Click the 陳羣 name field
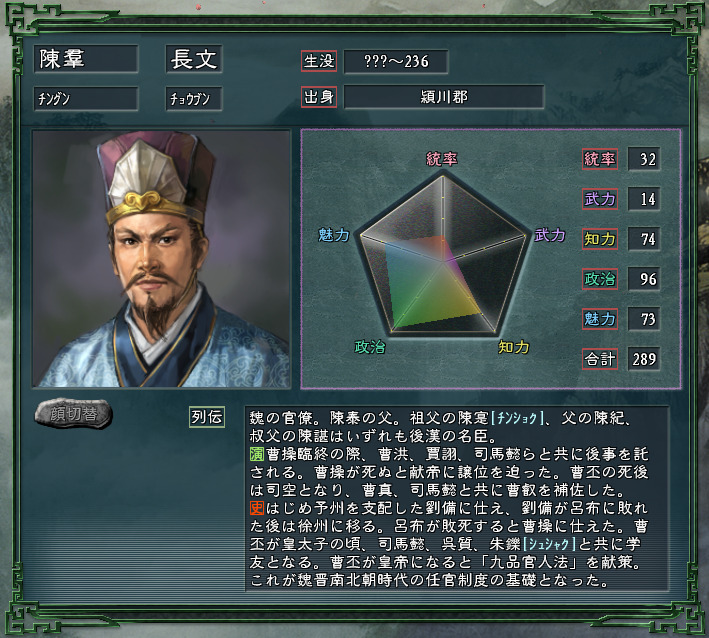Screen dimensions: 709x638 pos(86,59)
